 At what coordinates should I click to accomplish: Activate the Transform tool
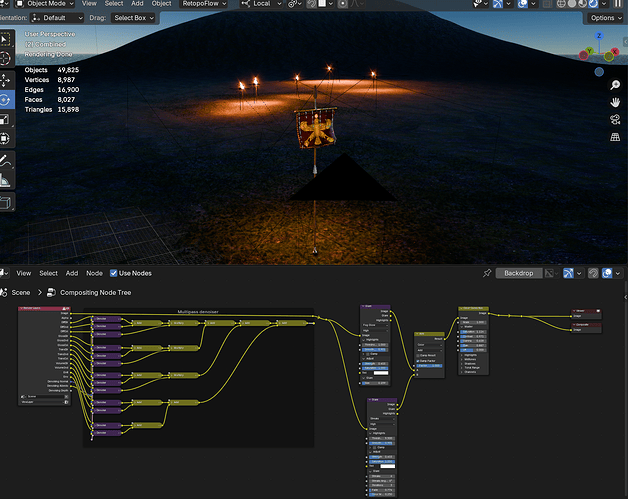(6, 139)
